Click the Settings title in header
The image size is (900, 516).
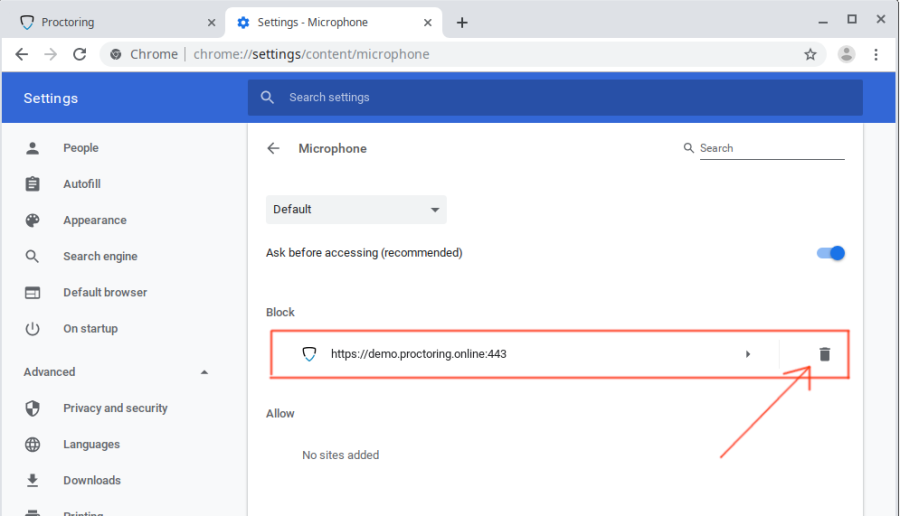(x=51, y=98)
